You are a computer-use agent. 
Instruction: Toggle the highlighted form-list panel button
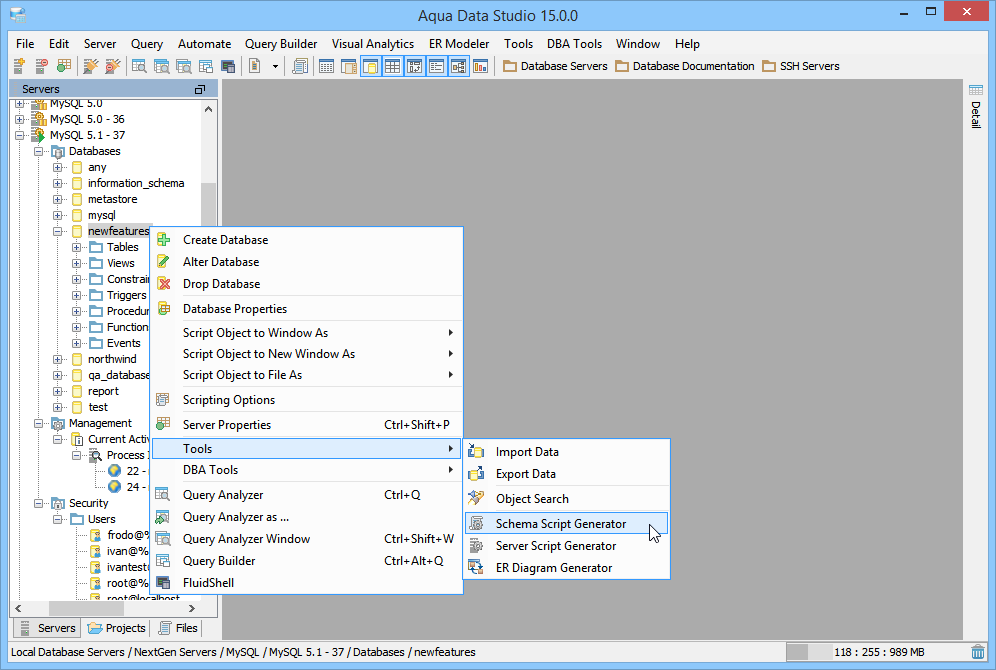(x=436, y=66)
